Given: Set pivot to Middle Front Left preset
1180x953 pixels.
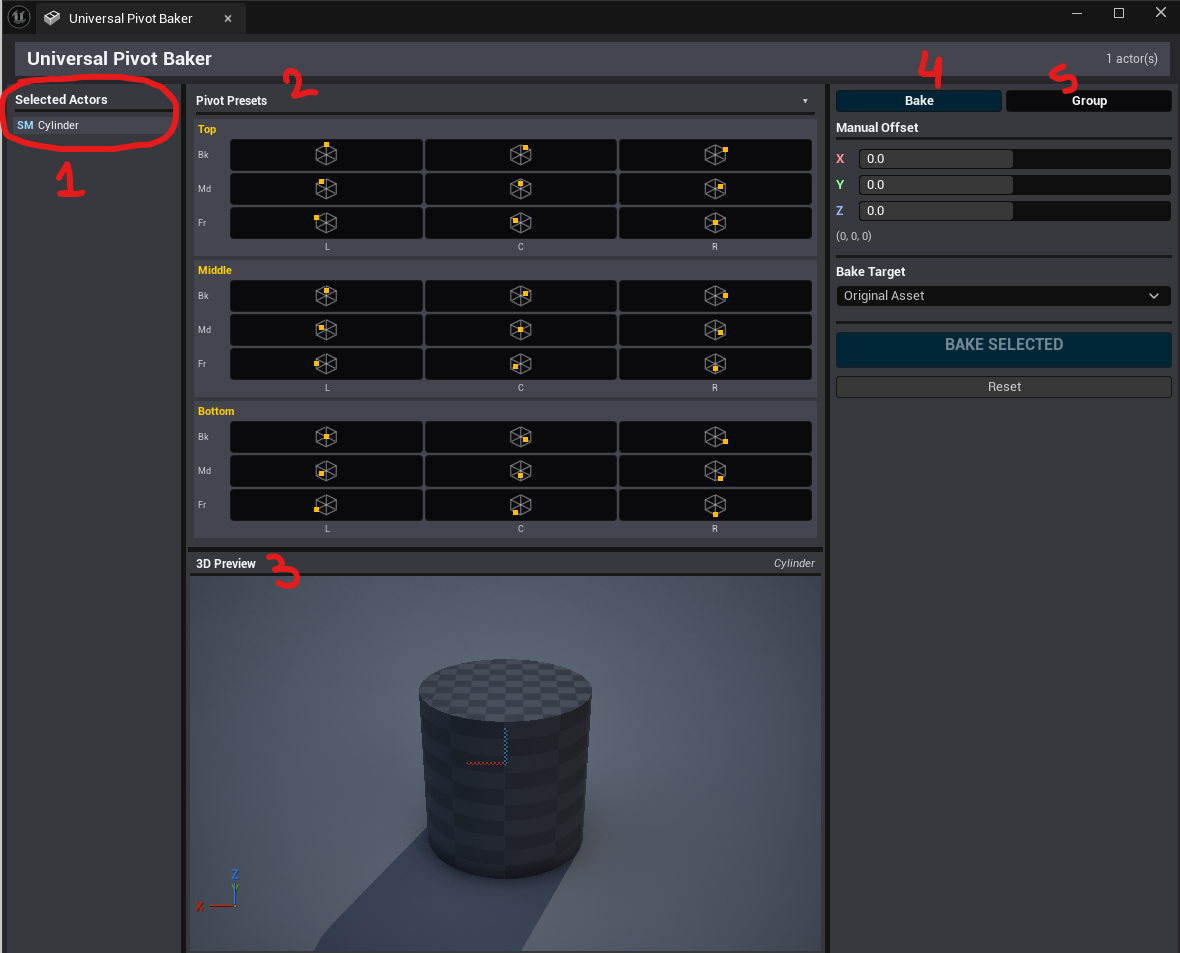Looking at the screenshot, I should pyautogui.click(x=326, y=364).
